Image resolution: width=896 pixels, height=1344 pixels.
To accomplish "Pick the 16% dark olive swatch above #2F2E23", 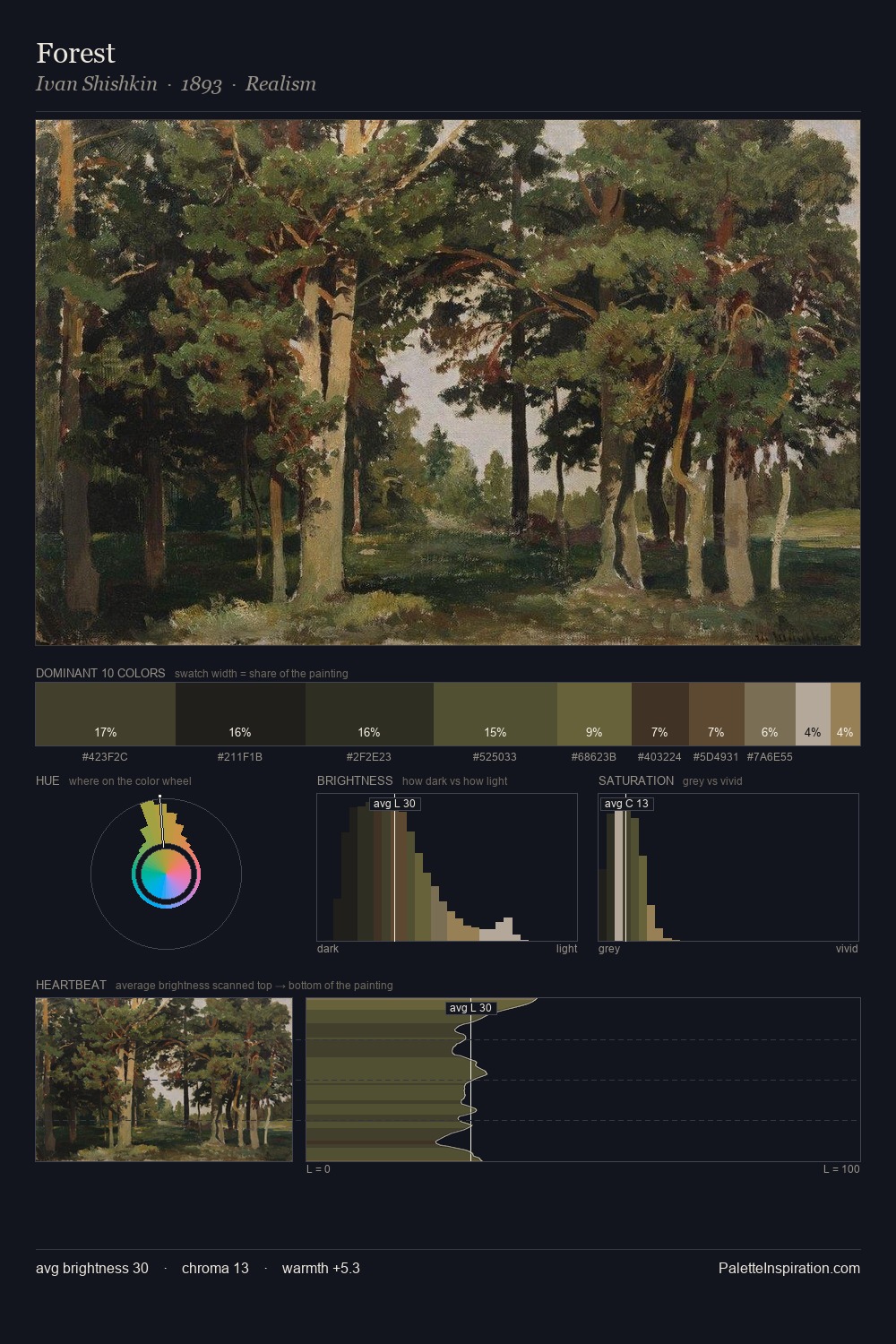I will pyautogui.click(x=369, y=714).
